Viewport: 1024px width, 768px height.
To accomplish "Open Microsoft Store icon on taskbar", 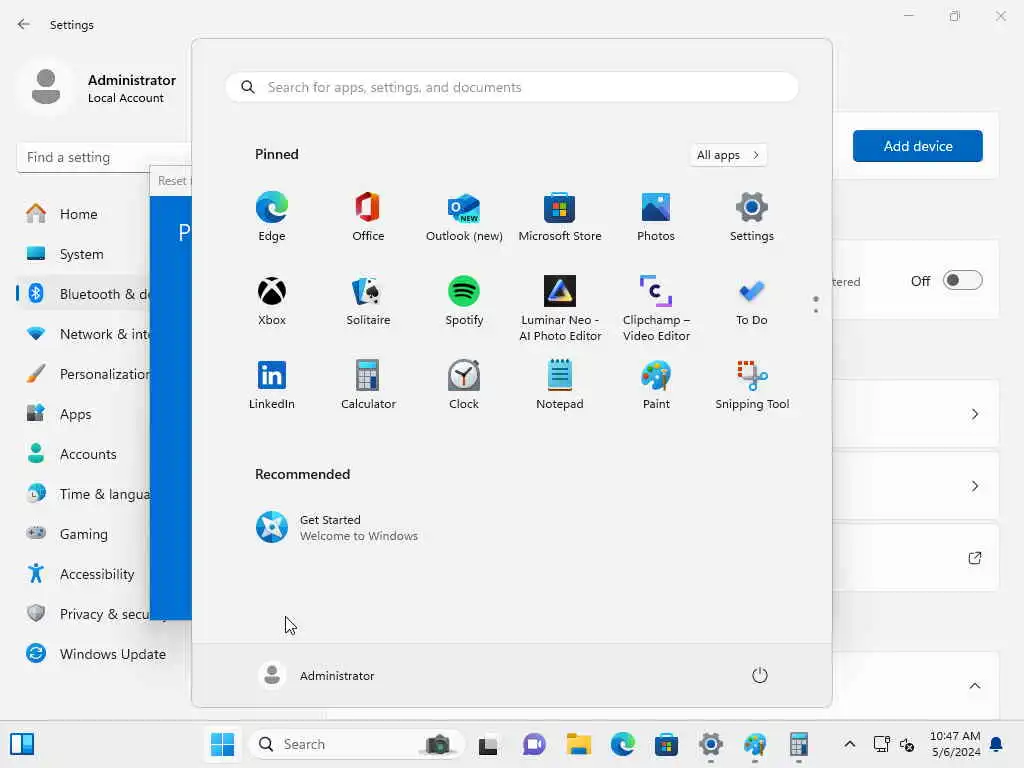I will click(x=666, y=744).
